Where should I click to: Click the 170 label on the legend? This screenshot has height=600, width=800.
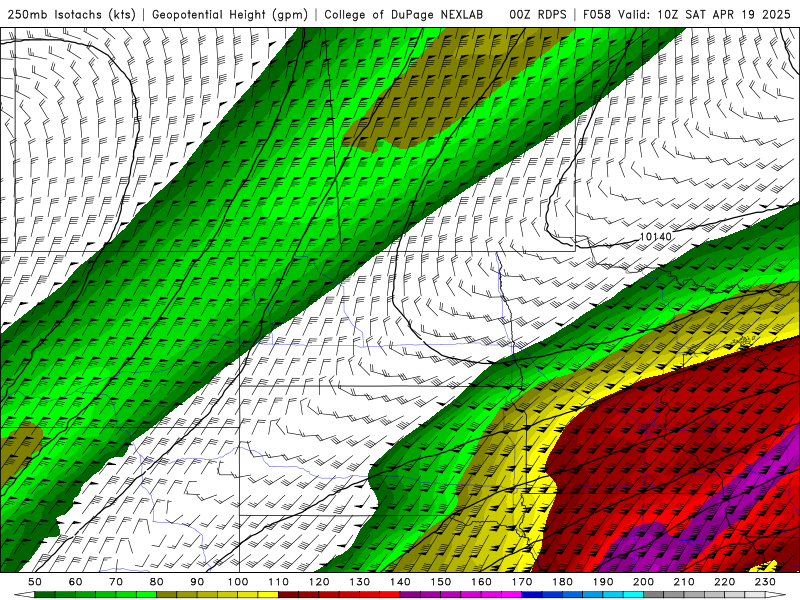(522, 582)
